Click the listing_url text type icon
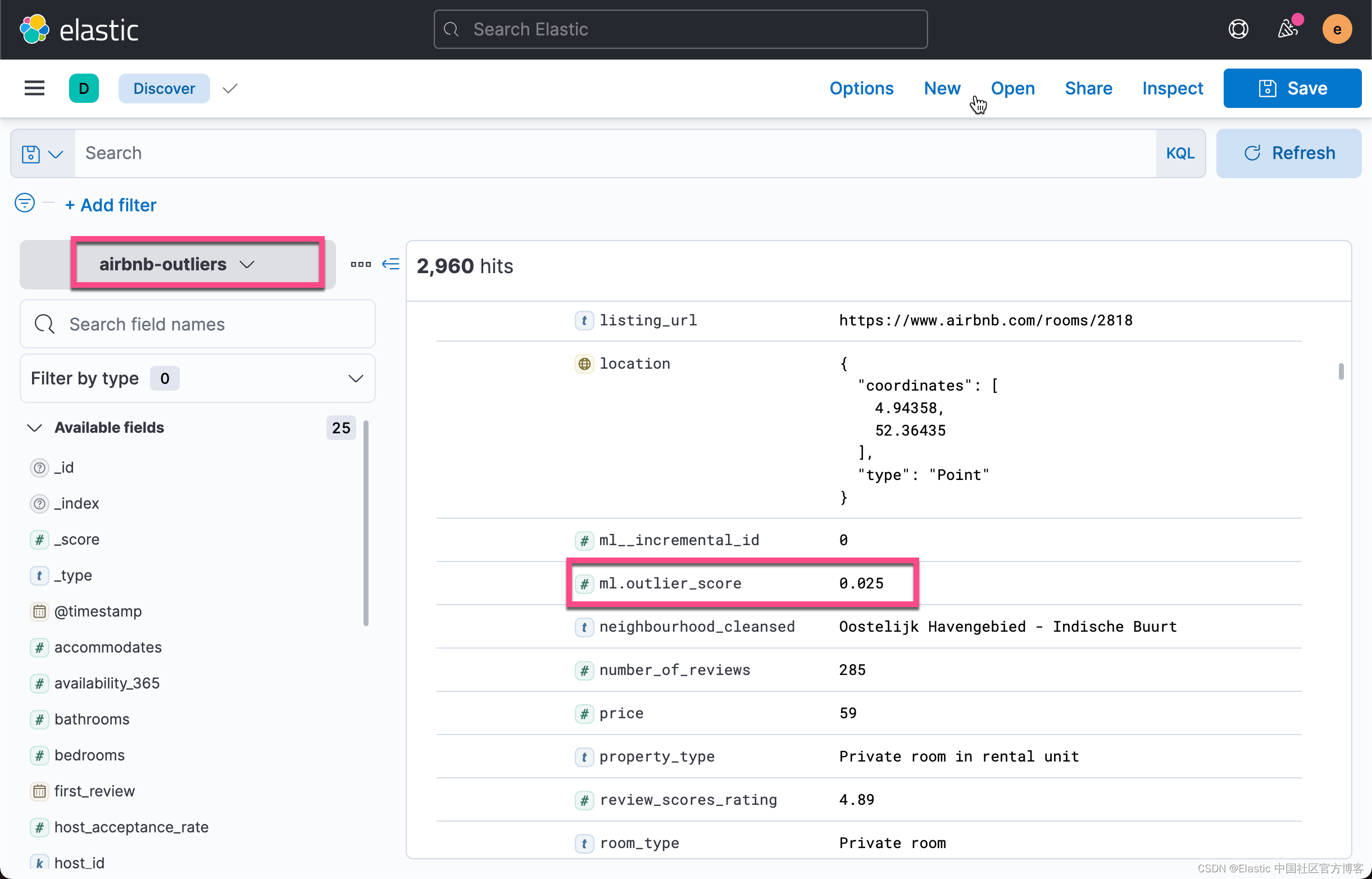Screen dimensions: 1372x879 tap(584, 321)
